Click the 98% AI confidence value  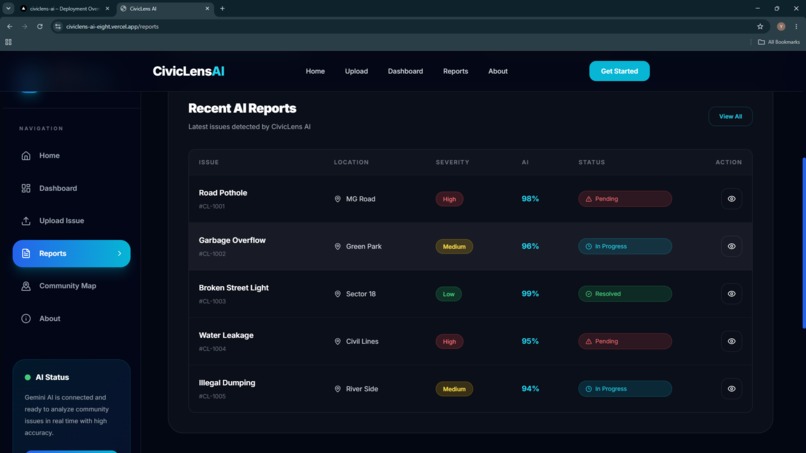pos(530,199)
